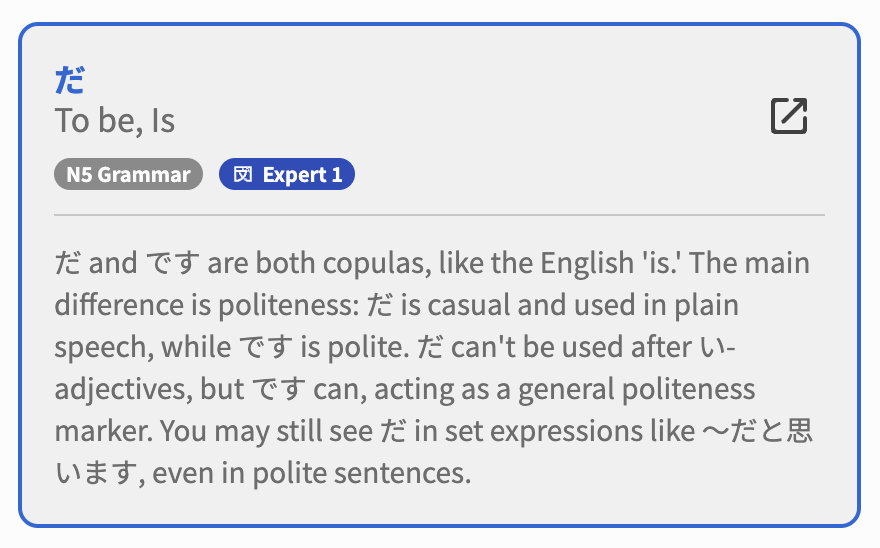
Task: Click the blue だ grammar title
Action: (x=70, y=80)
